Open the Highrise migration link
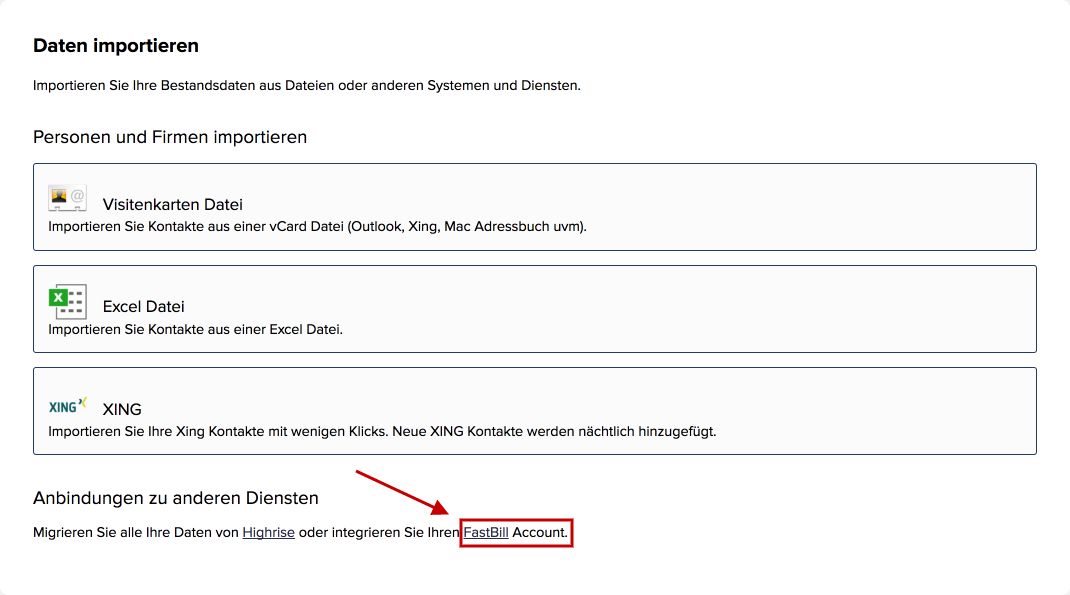Image resolution: width=1070 pixels, height=595 pixels. pos(268,532)
